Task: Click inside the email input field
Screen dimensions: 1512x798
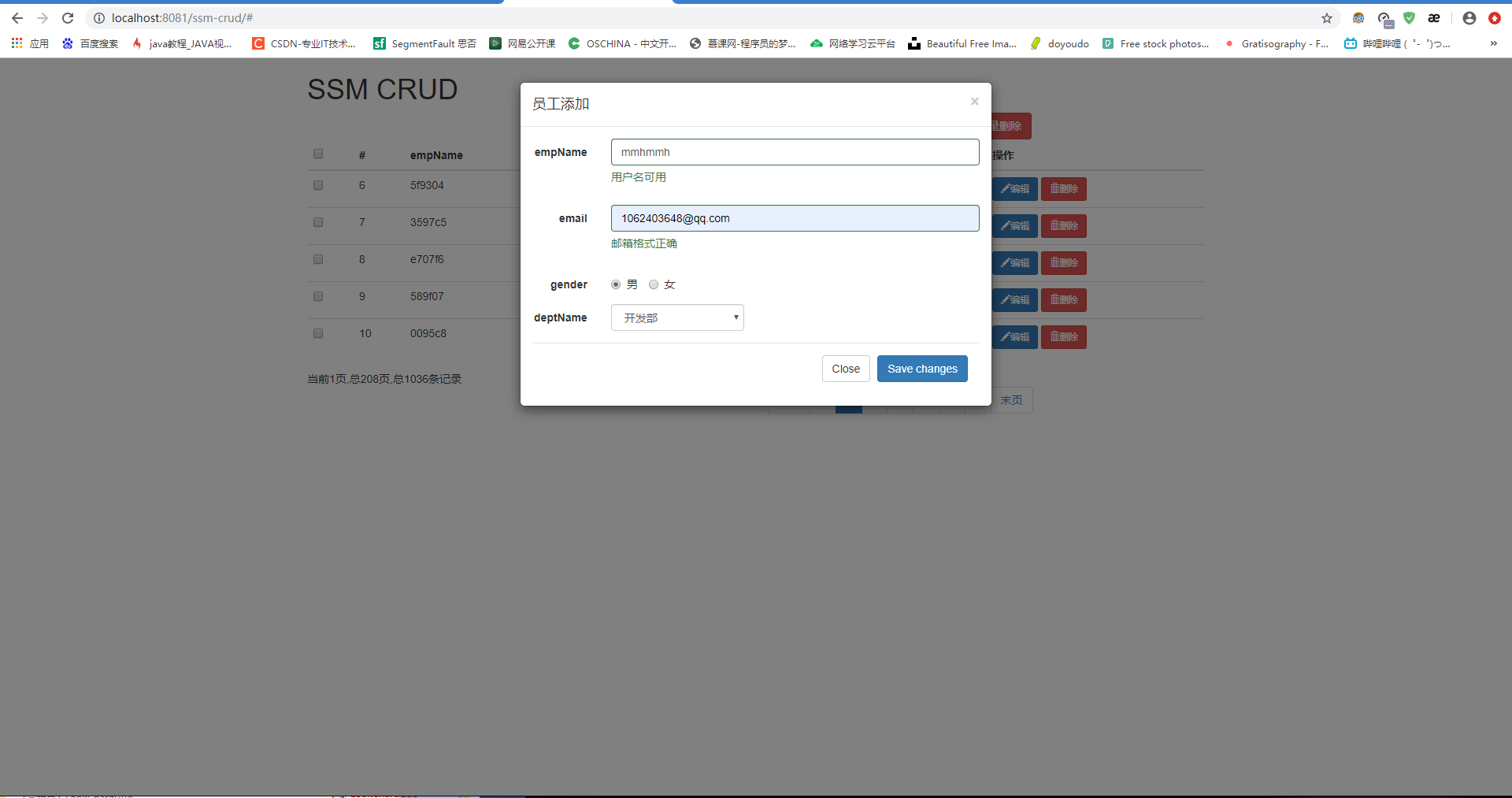Action: (795, 218)
